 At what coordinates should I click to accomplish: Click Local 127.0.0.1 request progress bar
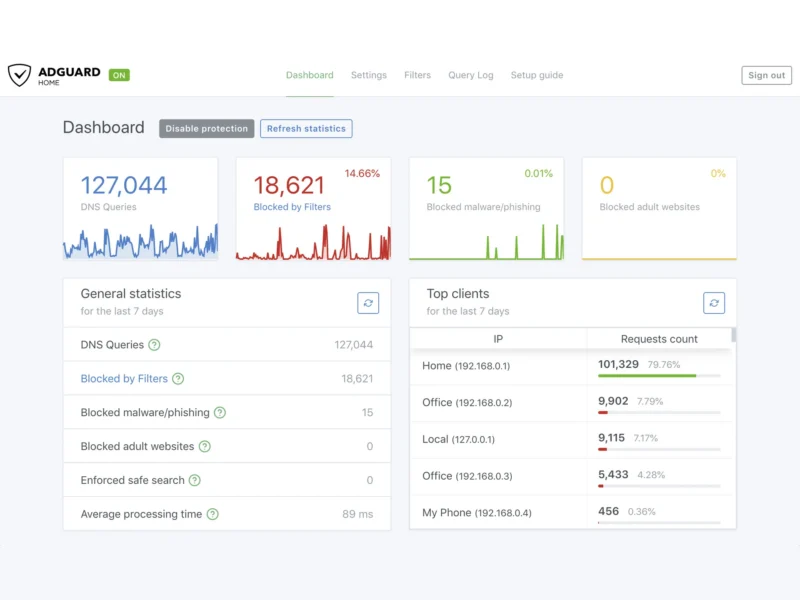pyautogui.click(x=659, y=449)
